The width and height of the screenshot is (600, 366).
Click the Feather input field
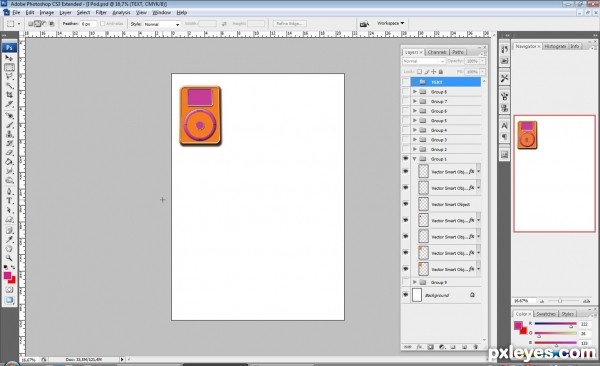coord(88,24)
